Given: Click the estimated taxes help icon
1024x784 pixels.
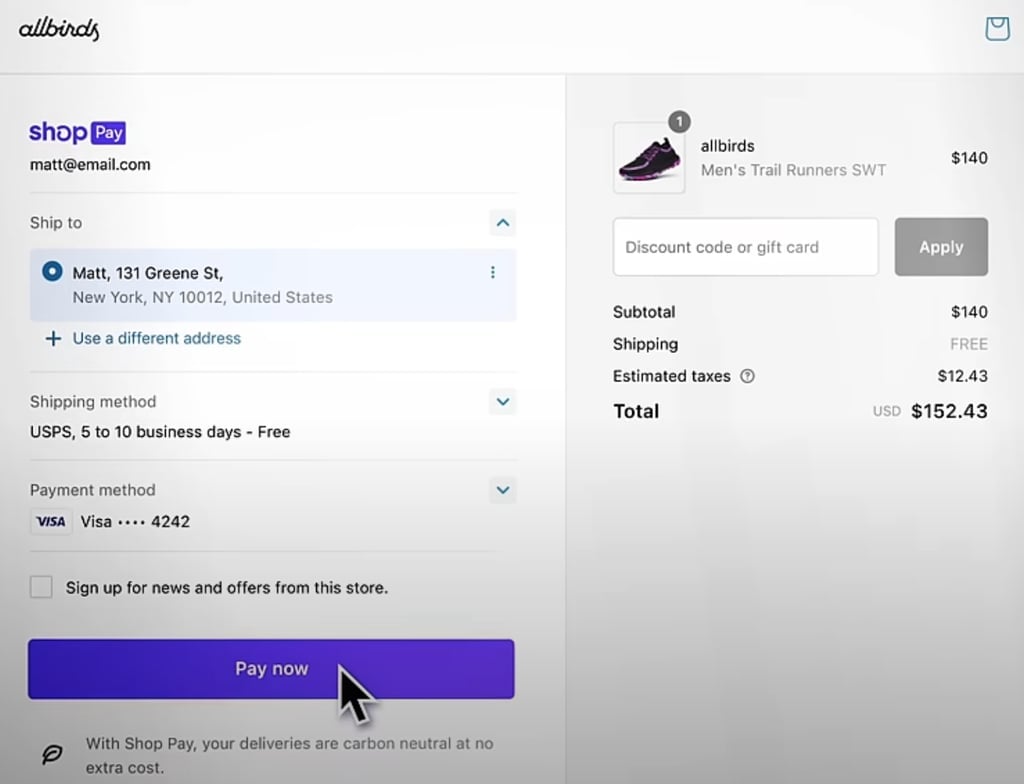Looking at the screenshot, I should 747,376.
